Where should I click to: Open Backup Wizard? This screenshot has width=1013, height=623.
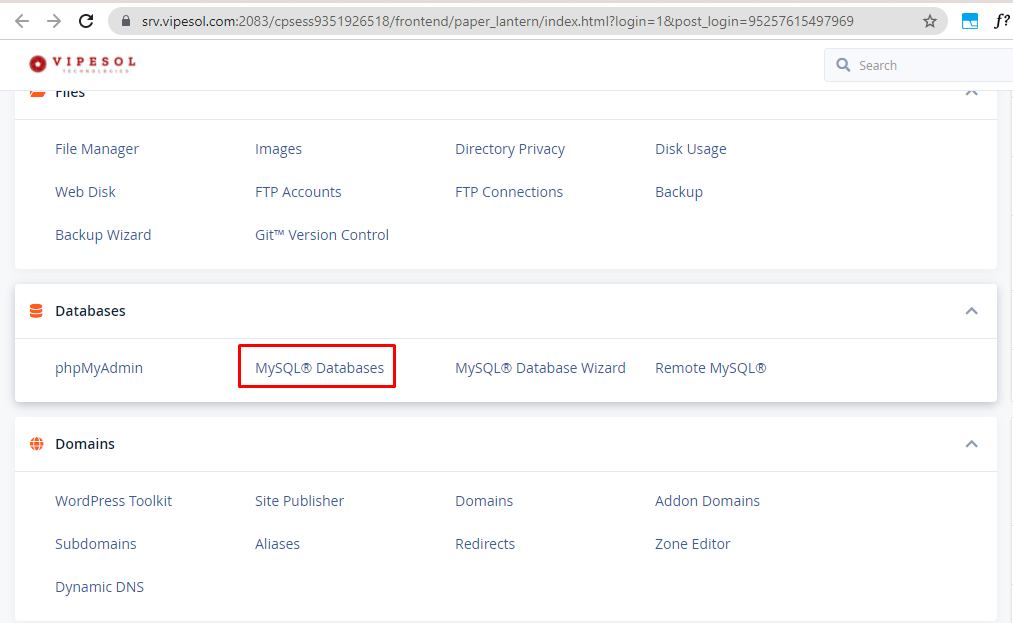103,235
